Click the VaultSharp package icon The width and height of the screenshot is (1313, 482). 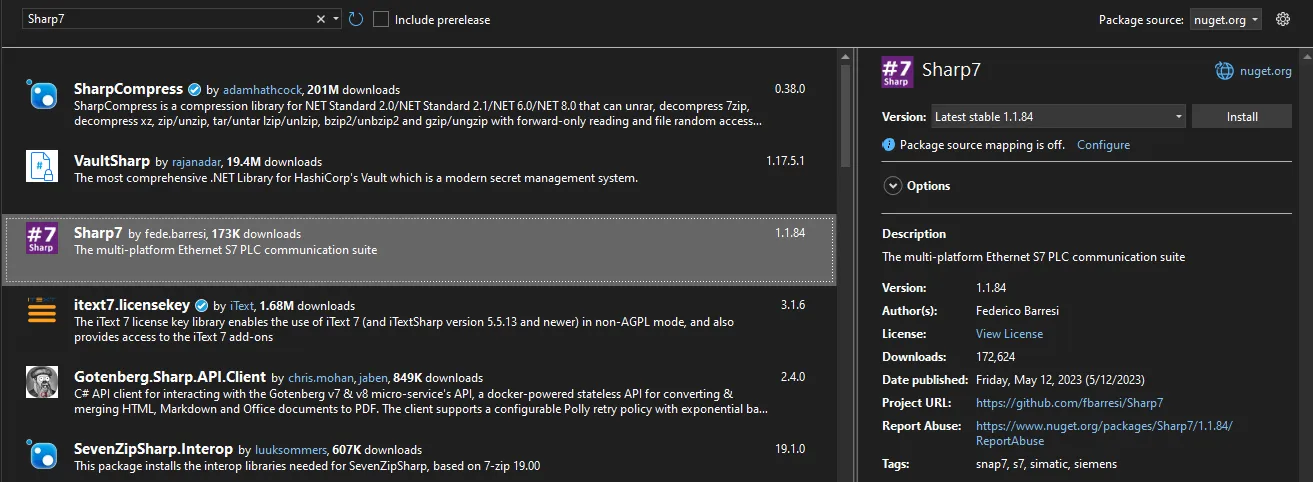42,166
